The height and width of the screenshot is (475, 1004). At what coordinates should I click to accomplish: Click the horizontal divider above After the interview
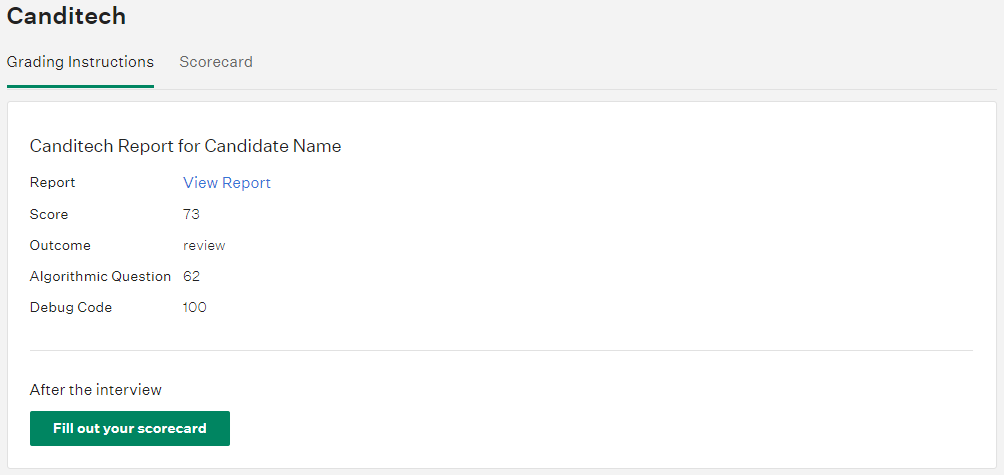(501, 350)
